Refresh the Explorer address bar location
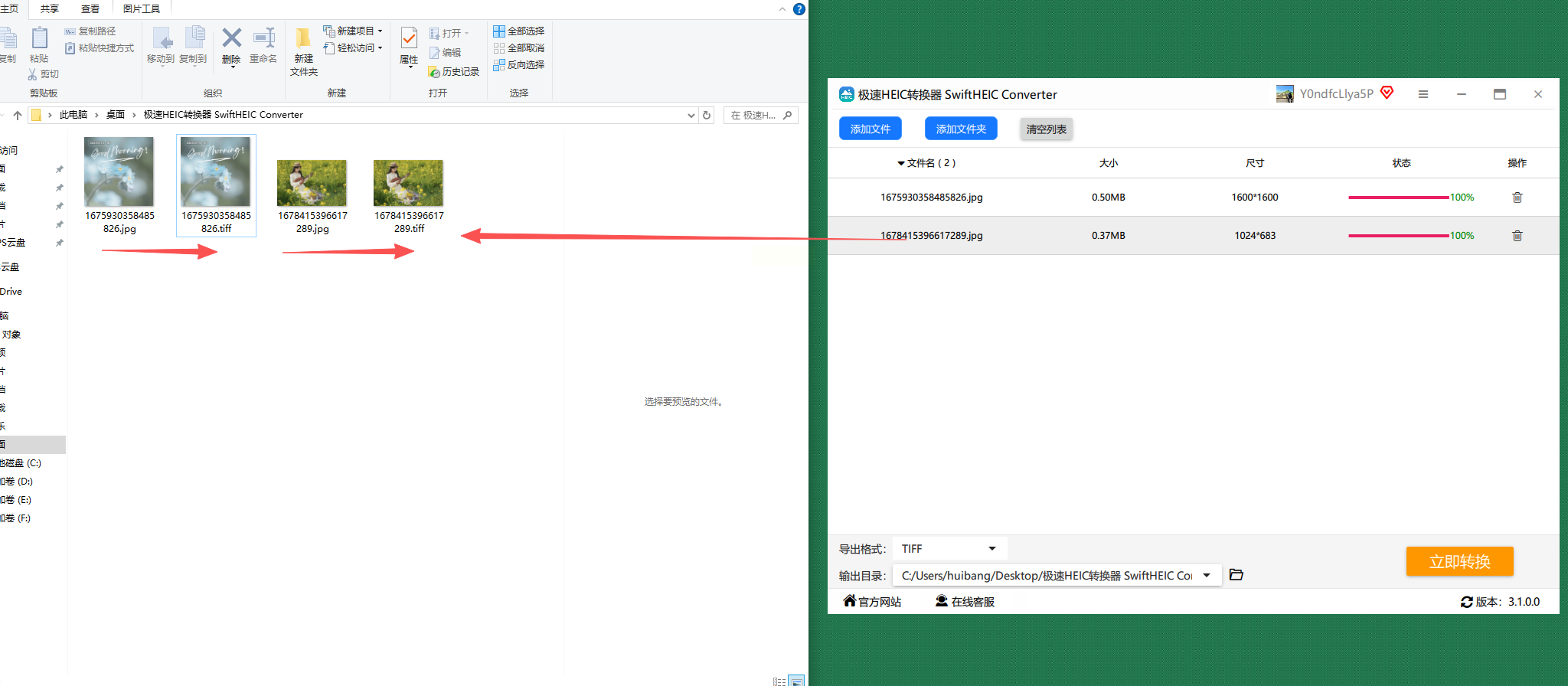The height and width of the screenshot is (686, 1568). tap(707, 115)
